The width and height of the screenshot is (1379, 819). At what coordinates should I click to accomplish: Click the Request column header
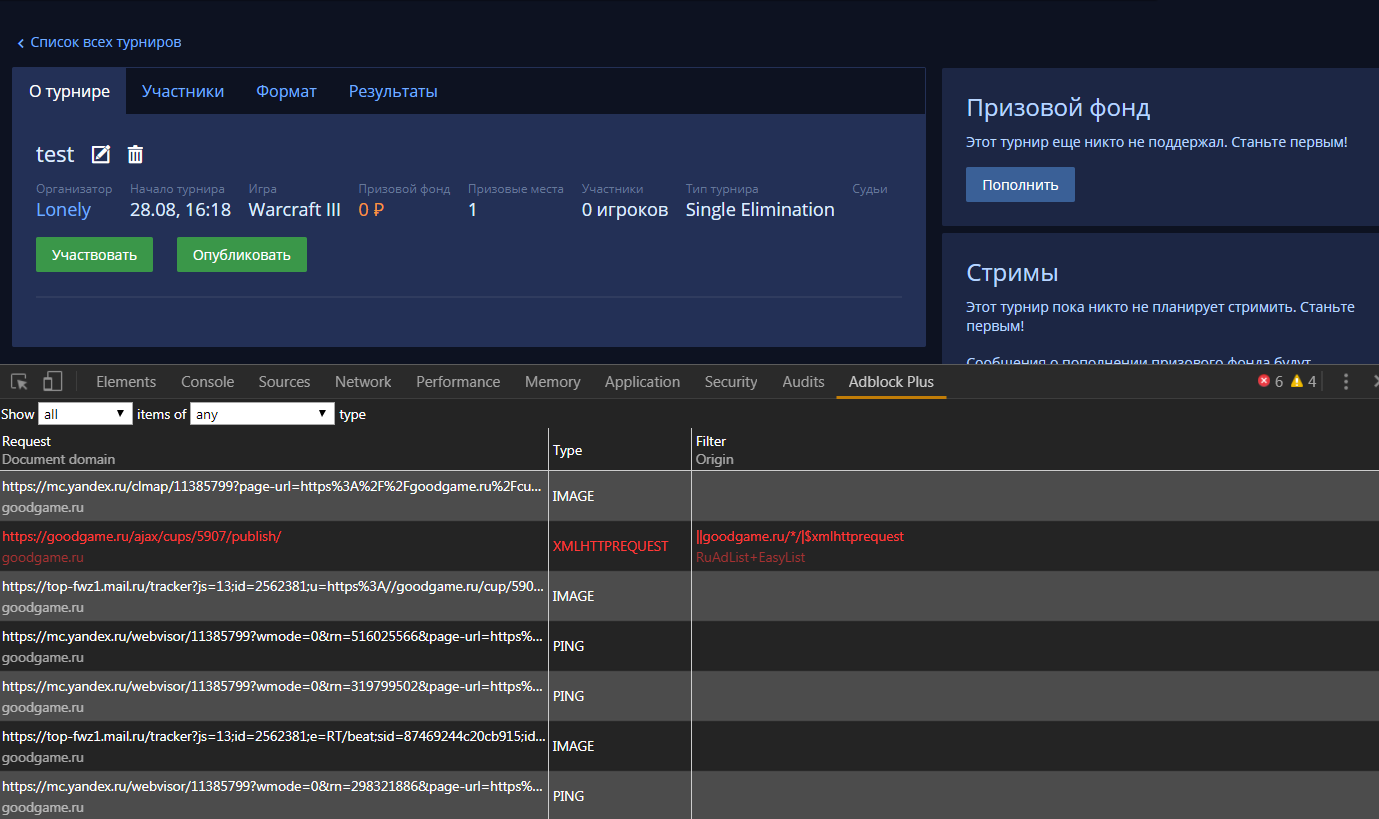[x=26, y=441]
